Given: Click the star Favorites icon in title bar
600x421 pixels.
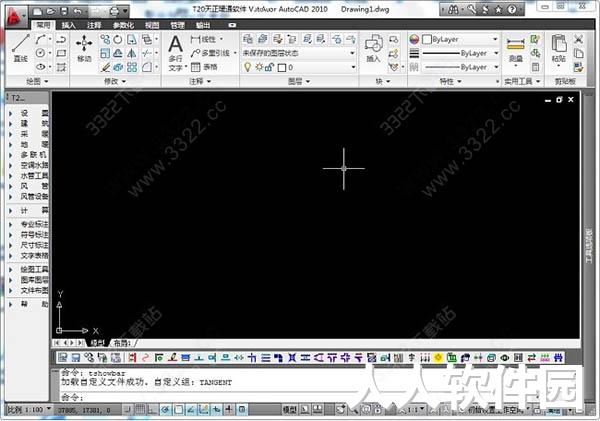Looking at the screenshot, I should click(498, 10).
